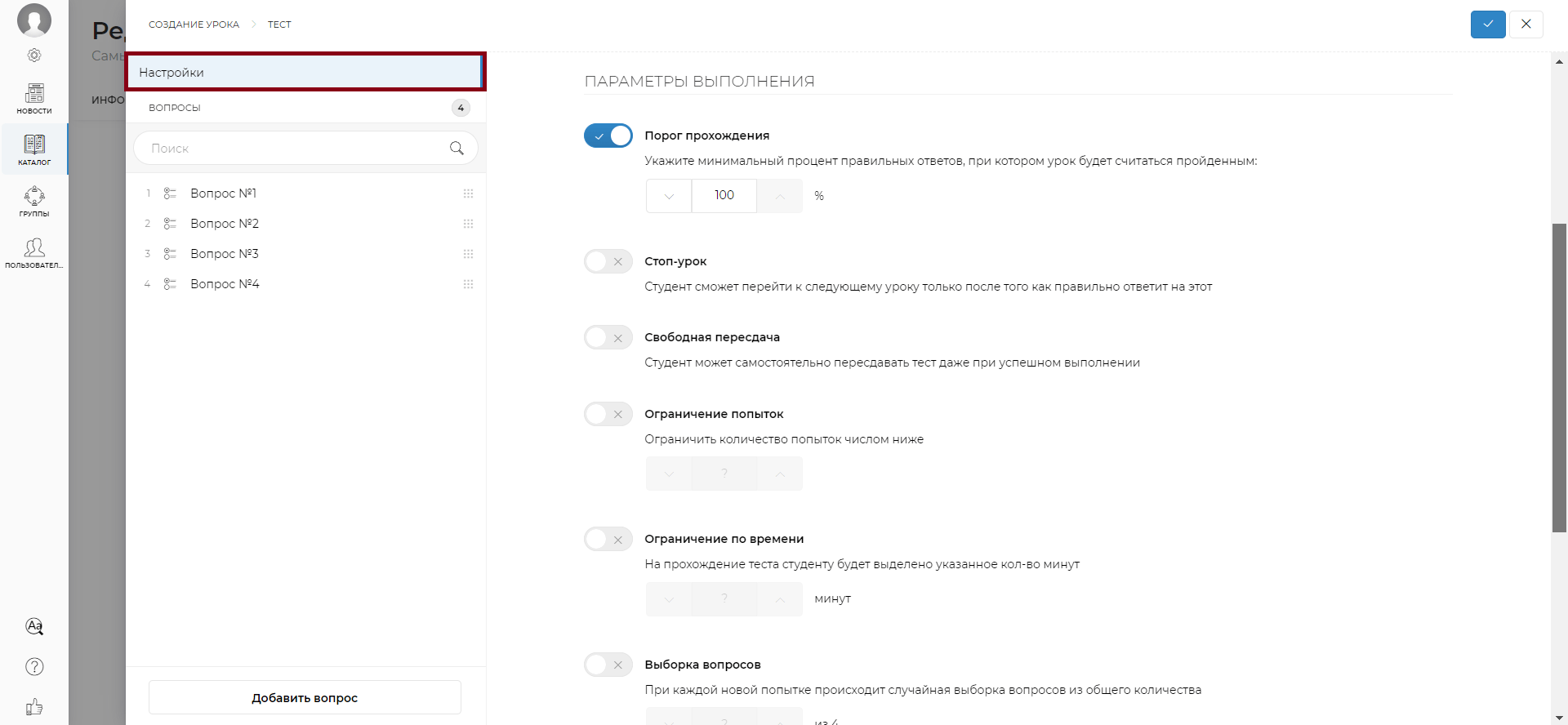The height and width of the screenshot is (725, 1568).
Task: Close the test editor with X
Action: pyautogui.click(x=1526, y=24)
